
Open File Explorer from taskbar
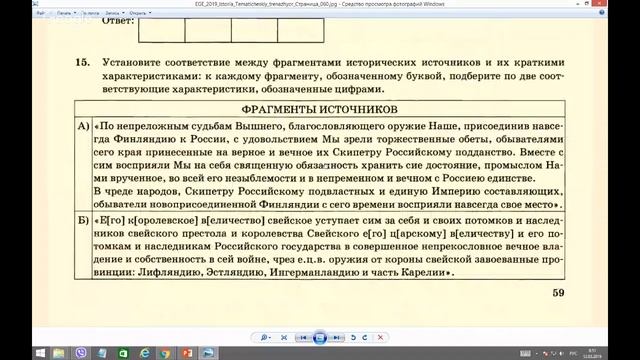pos(59,353)
